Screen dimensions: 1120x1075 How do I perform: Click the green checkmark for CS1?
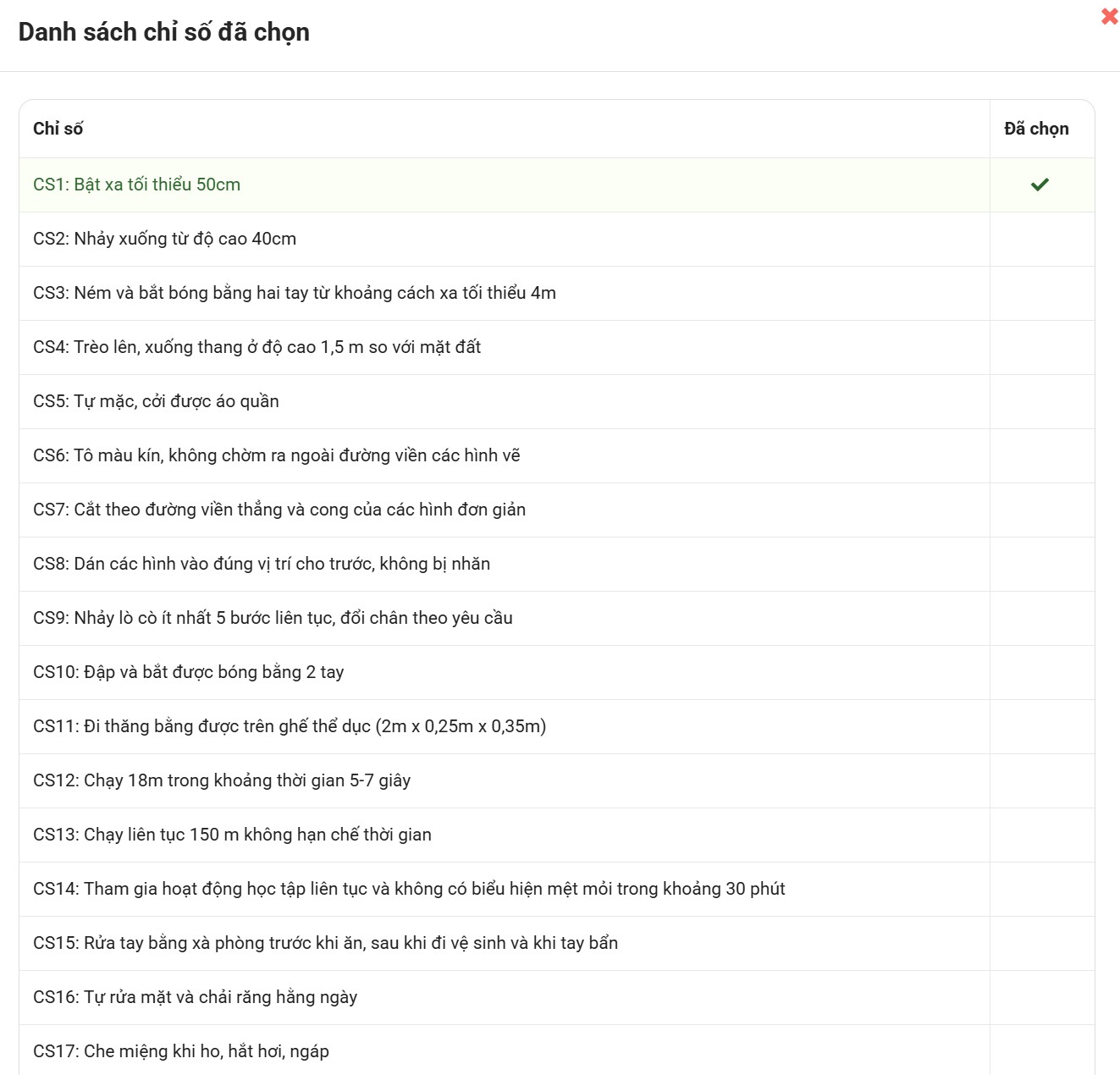(1040, 185)
